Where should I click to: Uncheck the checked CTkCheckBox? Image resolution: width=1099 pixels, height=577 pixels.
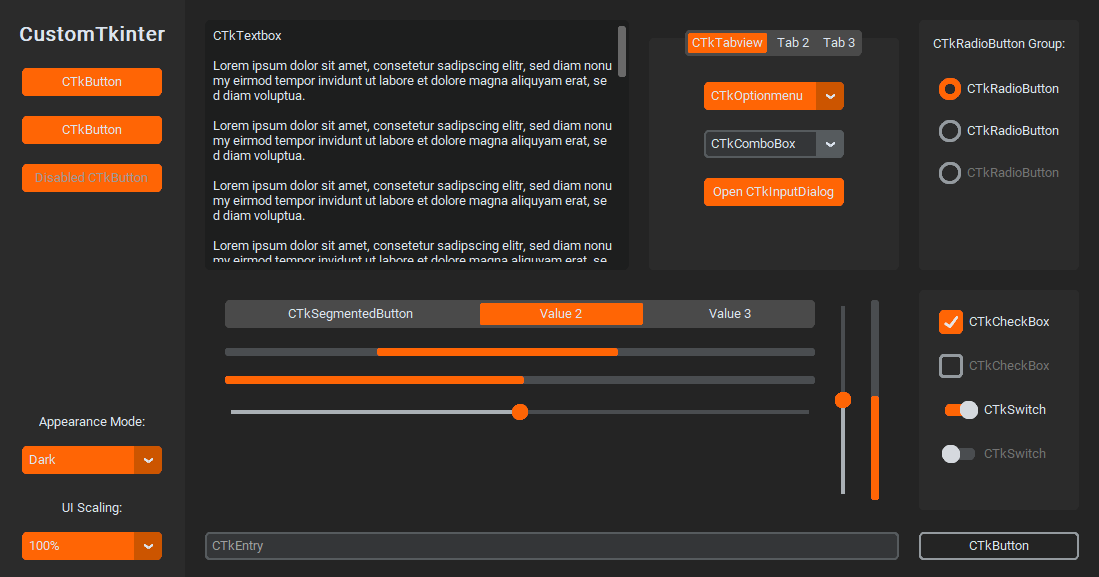click(949, 321)
